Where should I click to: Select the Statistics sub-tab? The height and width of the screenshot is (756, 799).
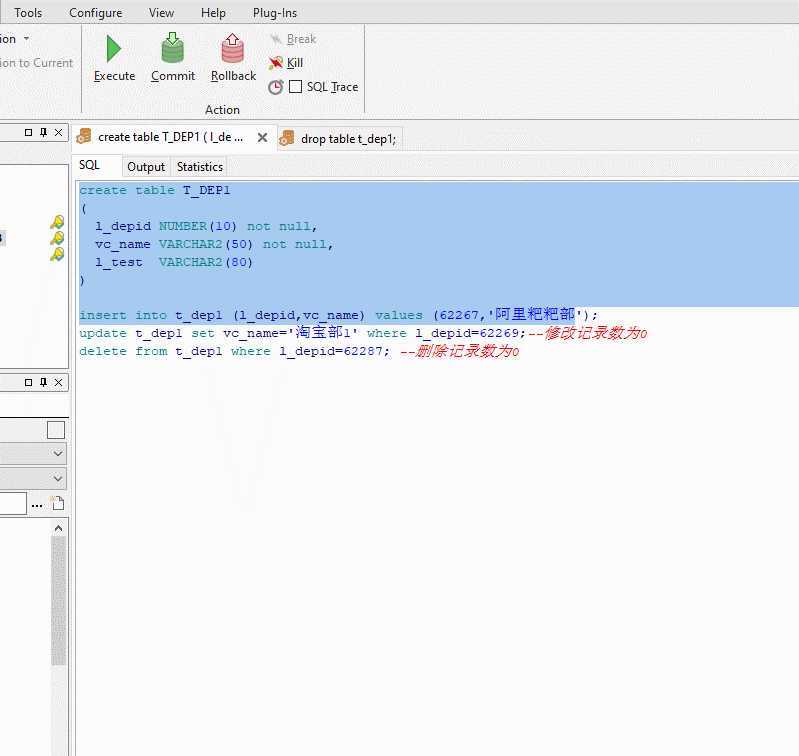[200, 167]
